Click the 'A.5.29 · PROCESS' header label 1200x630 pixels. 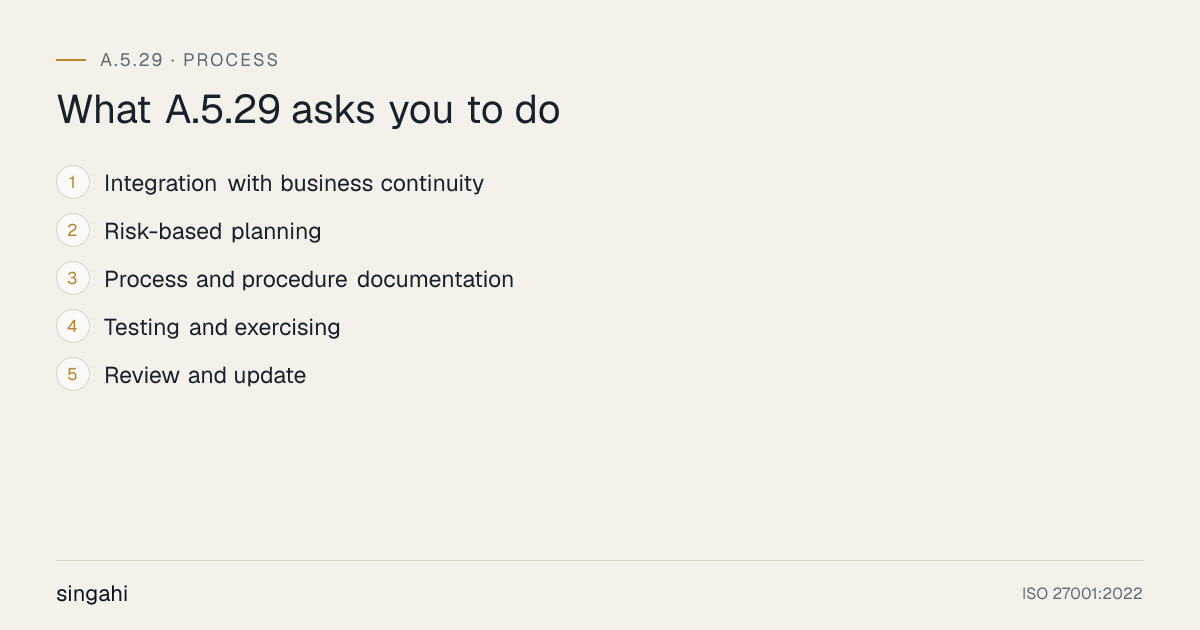190,60
